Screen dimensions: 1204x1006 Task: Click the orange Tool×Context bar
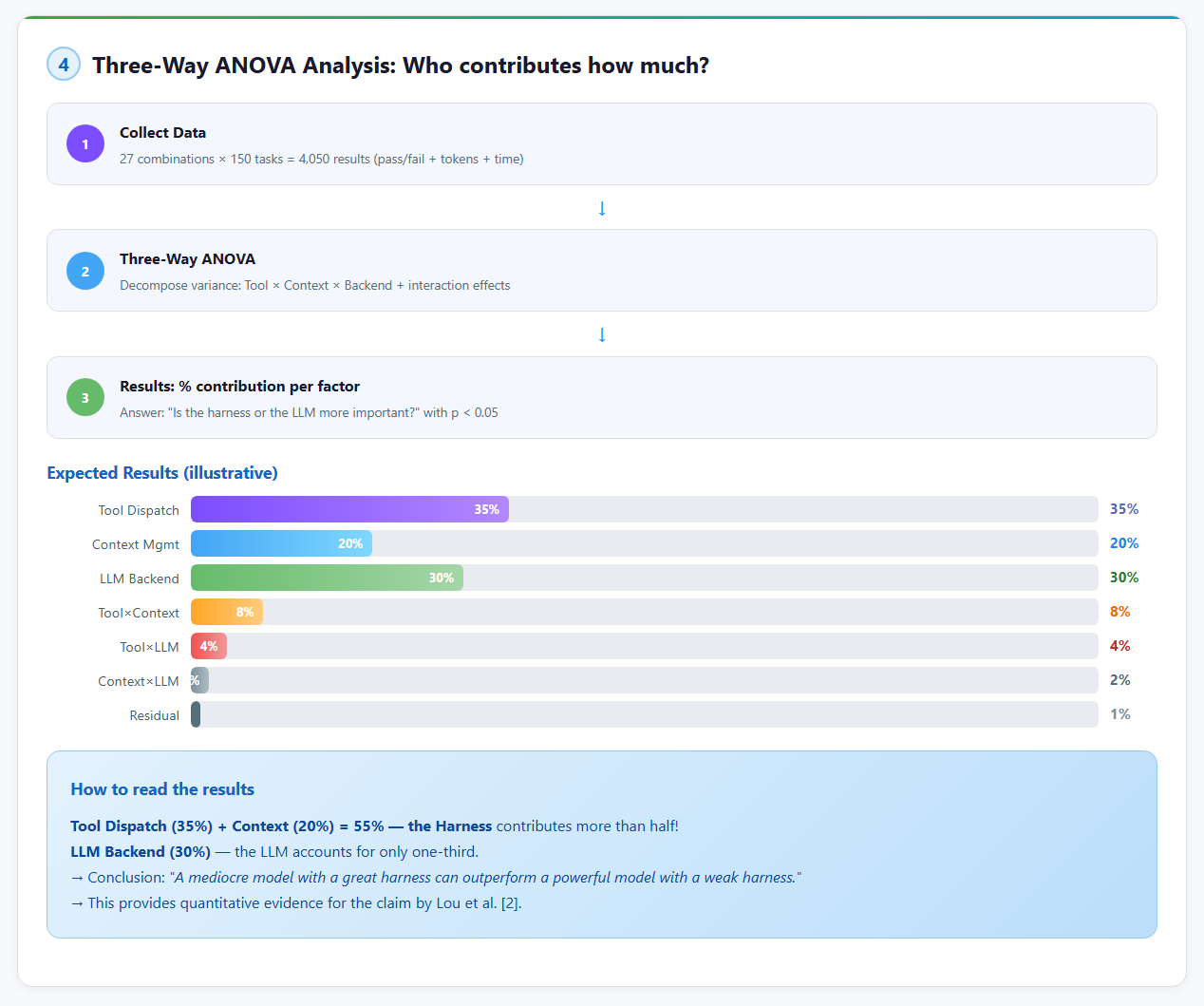click(226, 612)
